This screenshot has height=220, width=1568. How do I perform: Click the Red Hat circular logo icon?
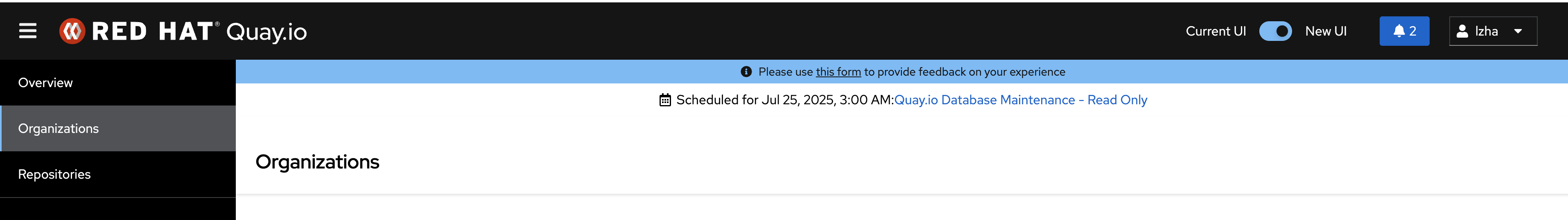72,31
